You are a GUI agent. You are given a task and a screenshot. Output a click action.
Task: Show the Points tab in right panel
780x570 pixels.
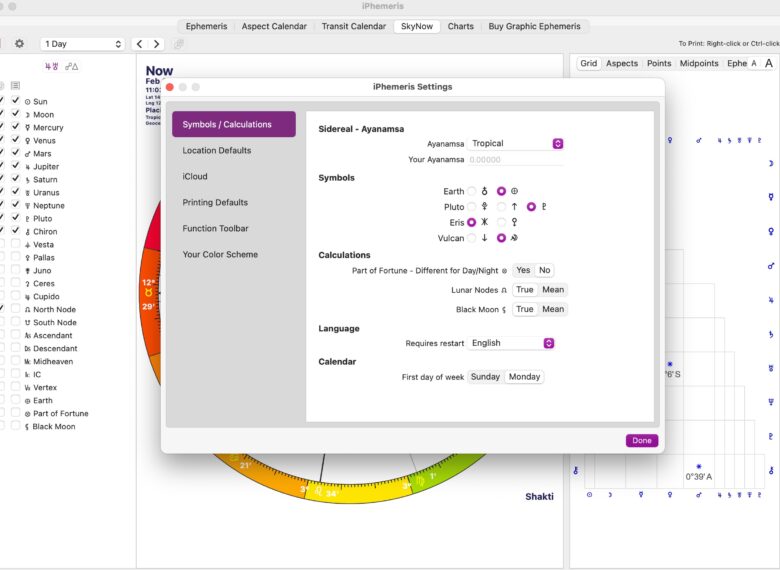[x=659, y=63]
